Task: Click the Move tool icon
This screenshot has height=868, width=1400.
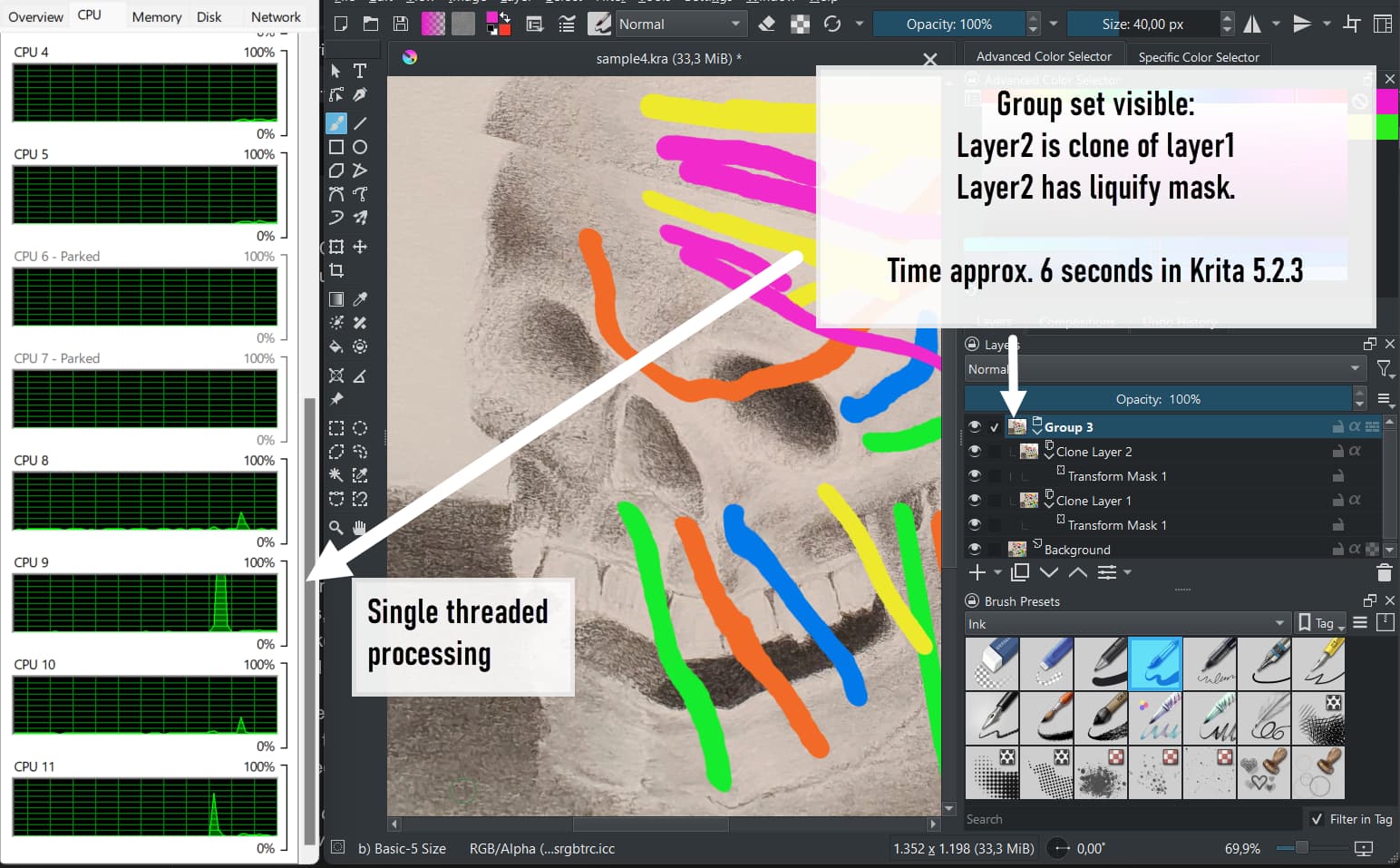Action: [360, 247]
